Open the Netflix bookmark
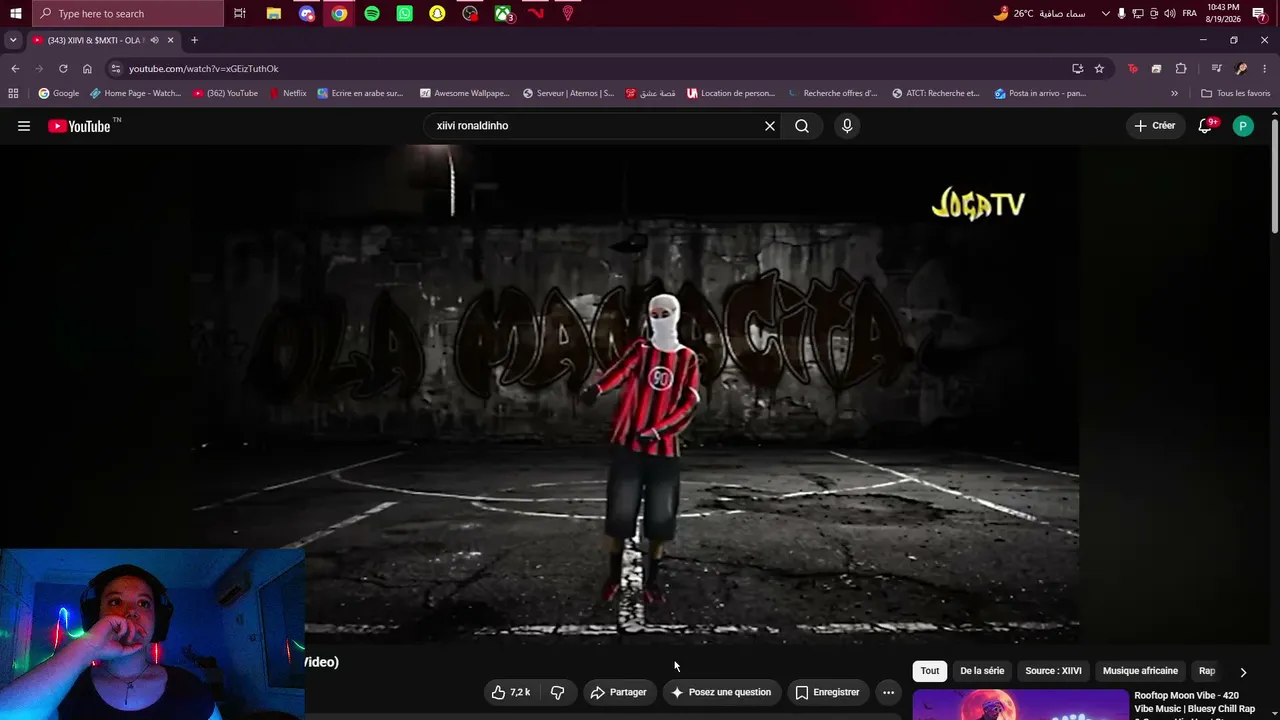The width and height of the screenshot is (1280, 720). click(288, 93)
